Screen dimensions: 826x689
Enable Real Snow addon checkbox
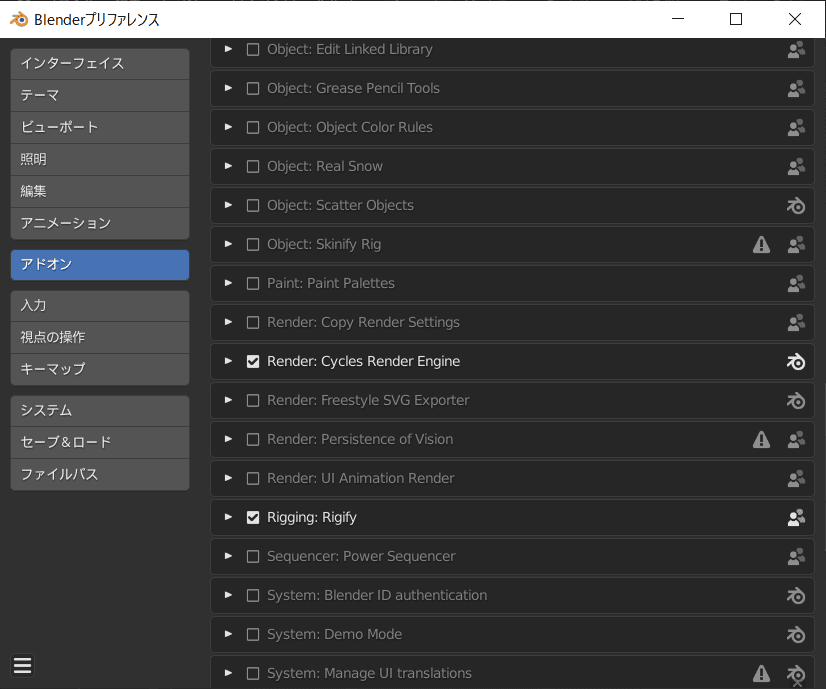[x=253, y=166]
